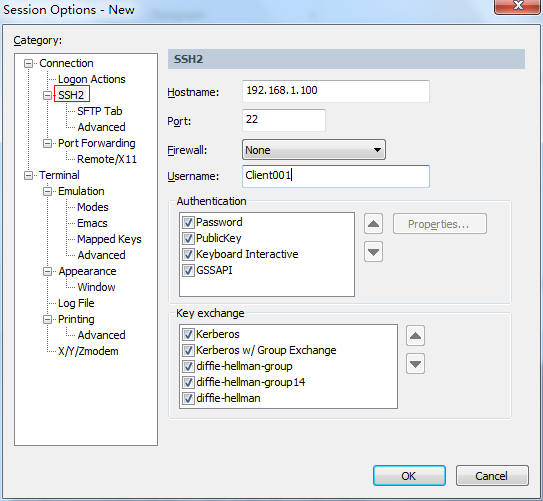This screenshot has width=543, height=501.
Task: Select Emulation category
Action: [81, 191]
